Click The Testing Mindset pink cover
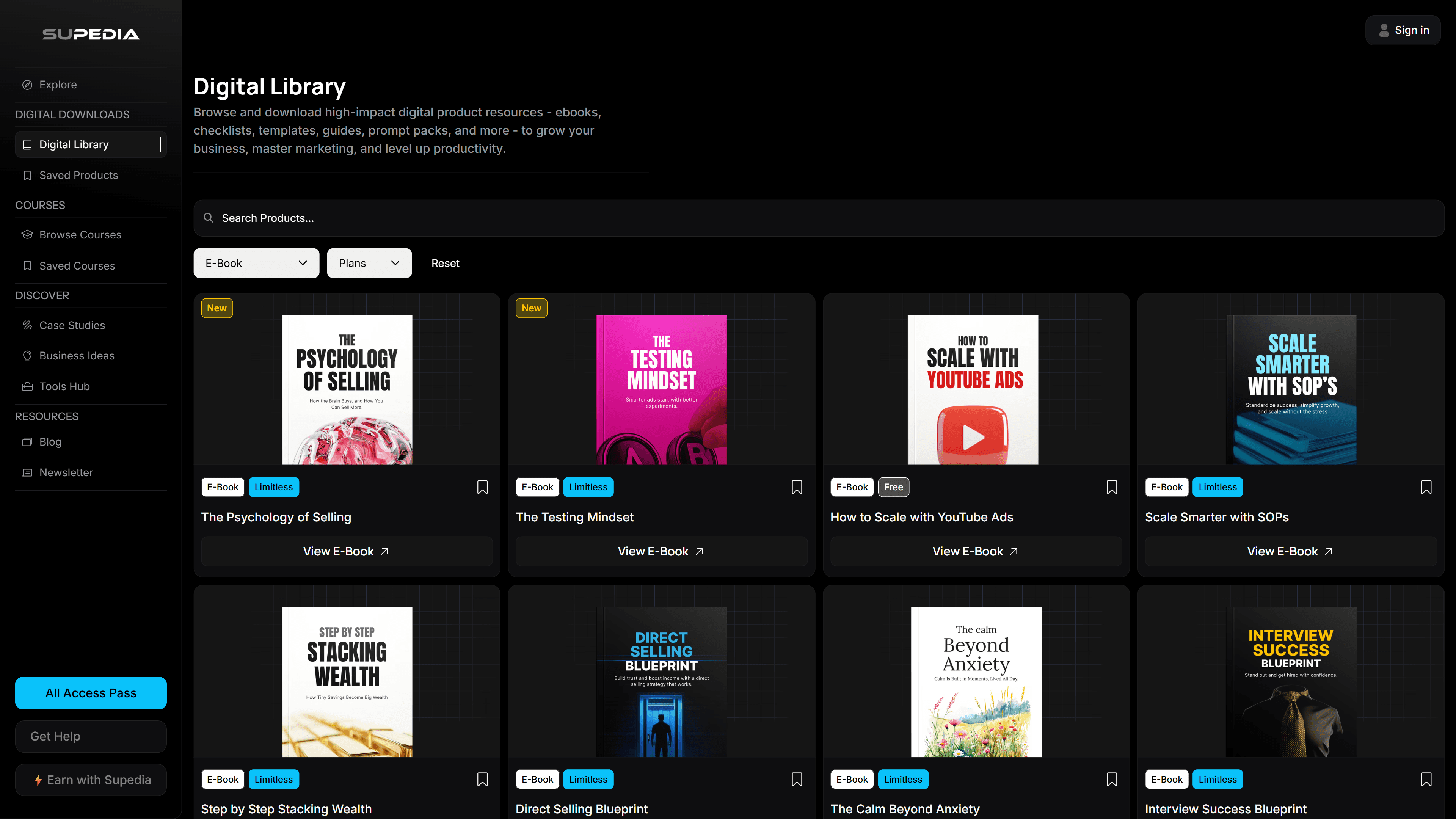 point(662,390)
